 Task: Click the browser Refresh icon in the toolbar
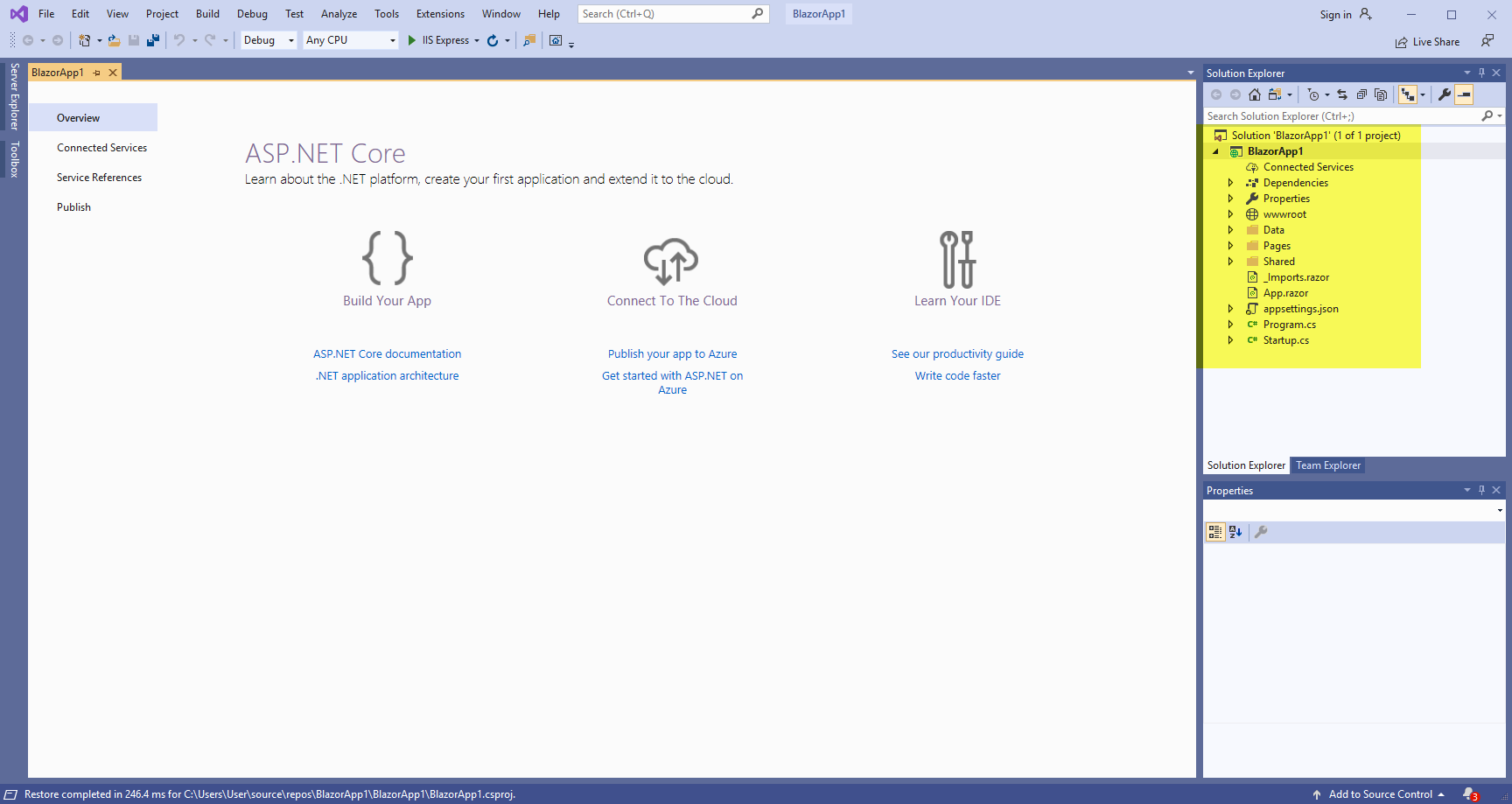[x=493, y=40]
